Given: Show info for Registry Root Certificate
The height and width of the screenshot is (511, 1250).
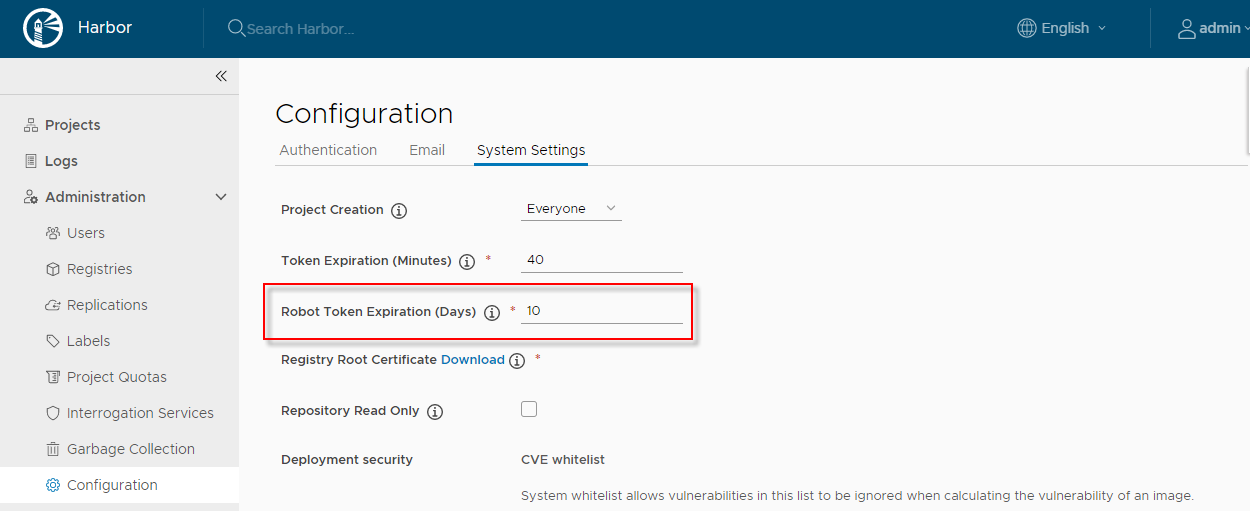Looking at the screenshot, I should click(517, 361).
